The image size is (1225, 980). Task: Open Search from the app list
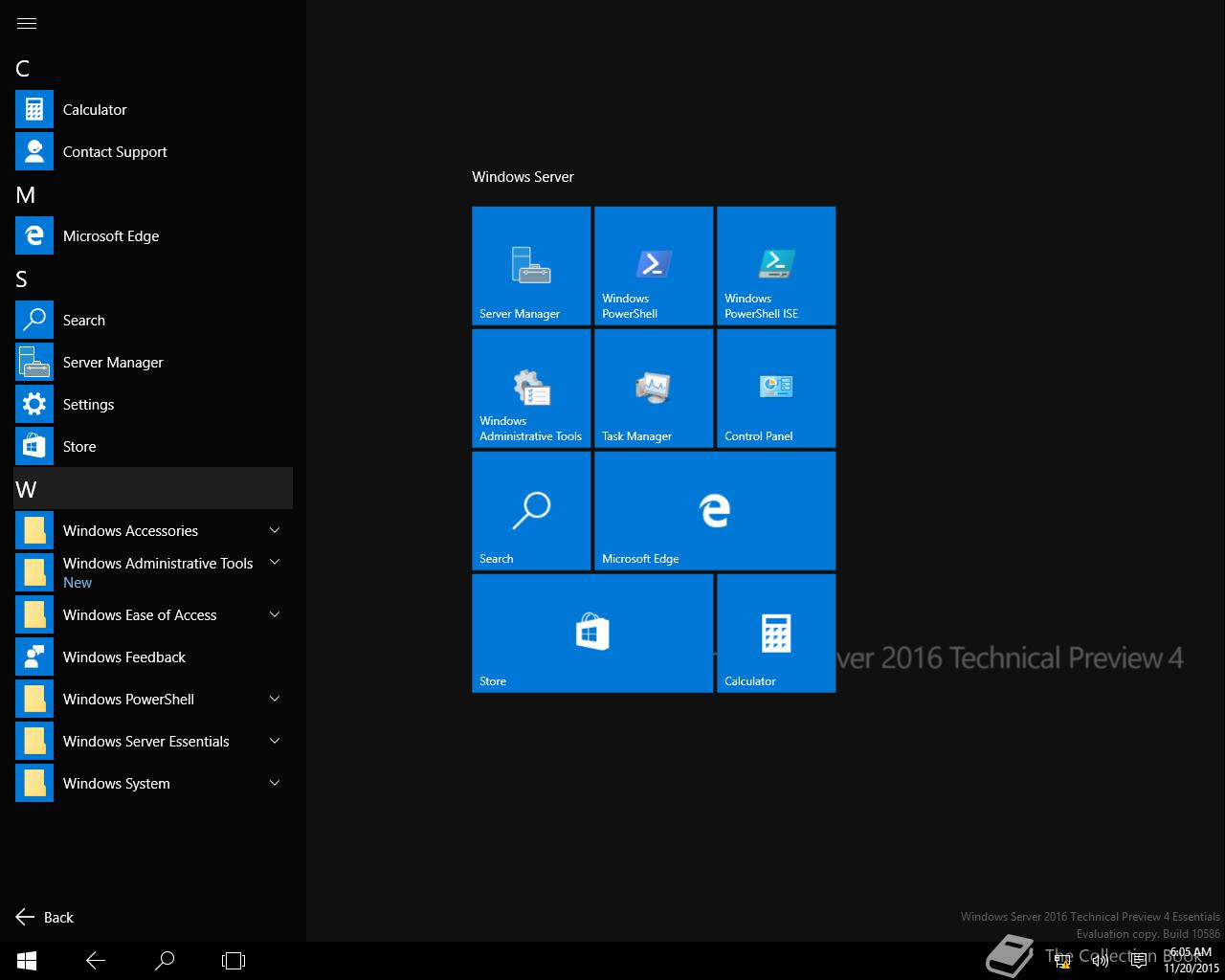(153, 321)
